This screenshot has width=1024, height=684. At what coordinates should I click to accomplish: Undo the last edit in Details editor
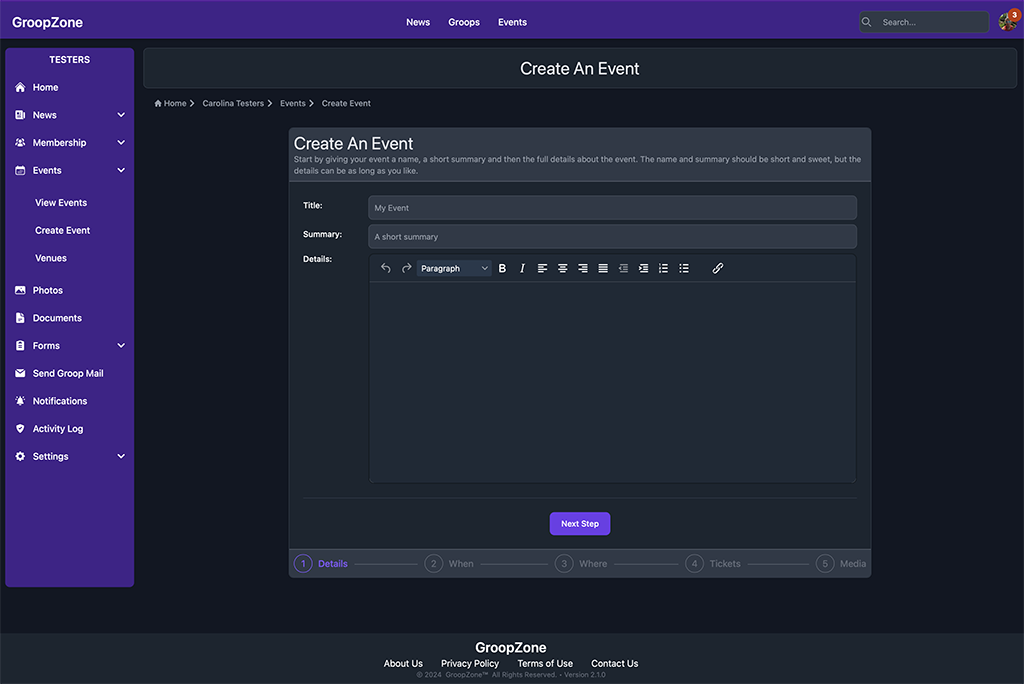tap(386, 269)
